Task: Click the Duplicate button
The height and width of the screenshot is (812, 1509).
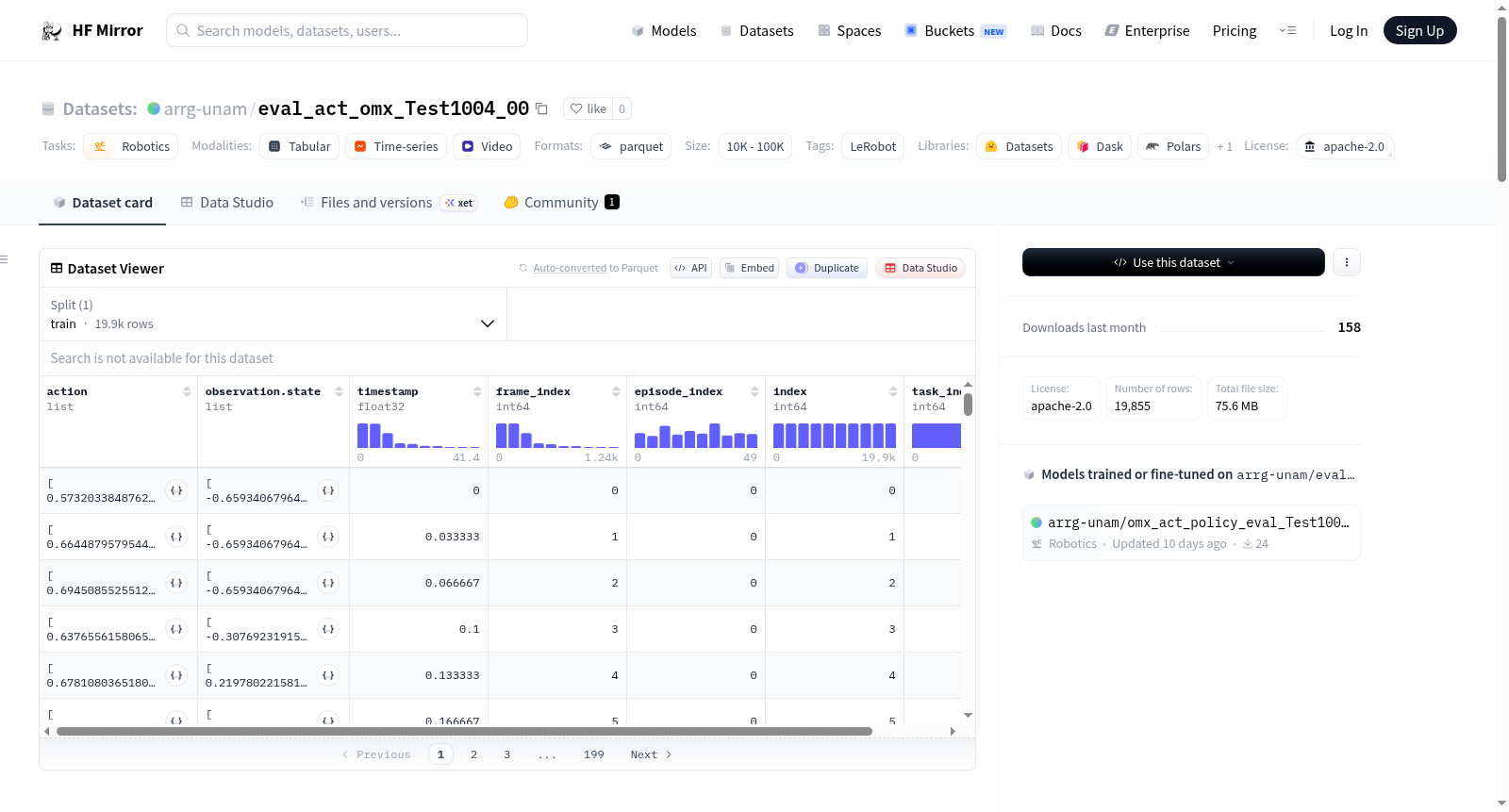Action: tap(827, 268)
